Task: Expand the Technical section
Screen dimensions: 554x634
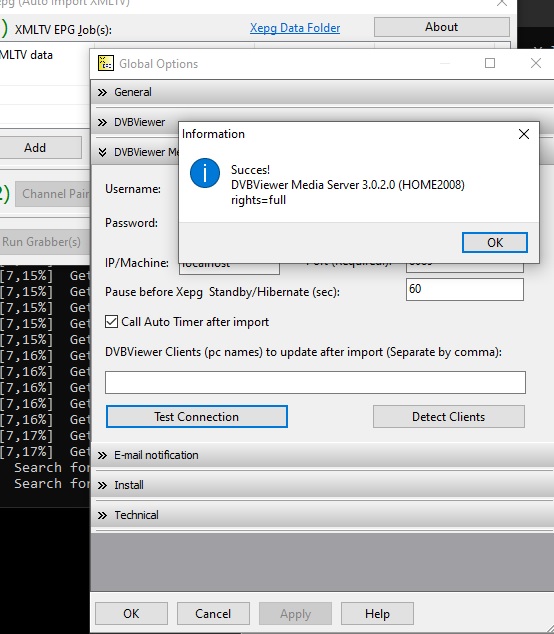Action: point(322,515)
